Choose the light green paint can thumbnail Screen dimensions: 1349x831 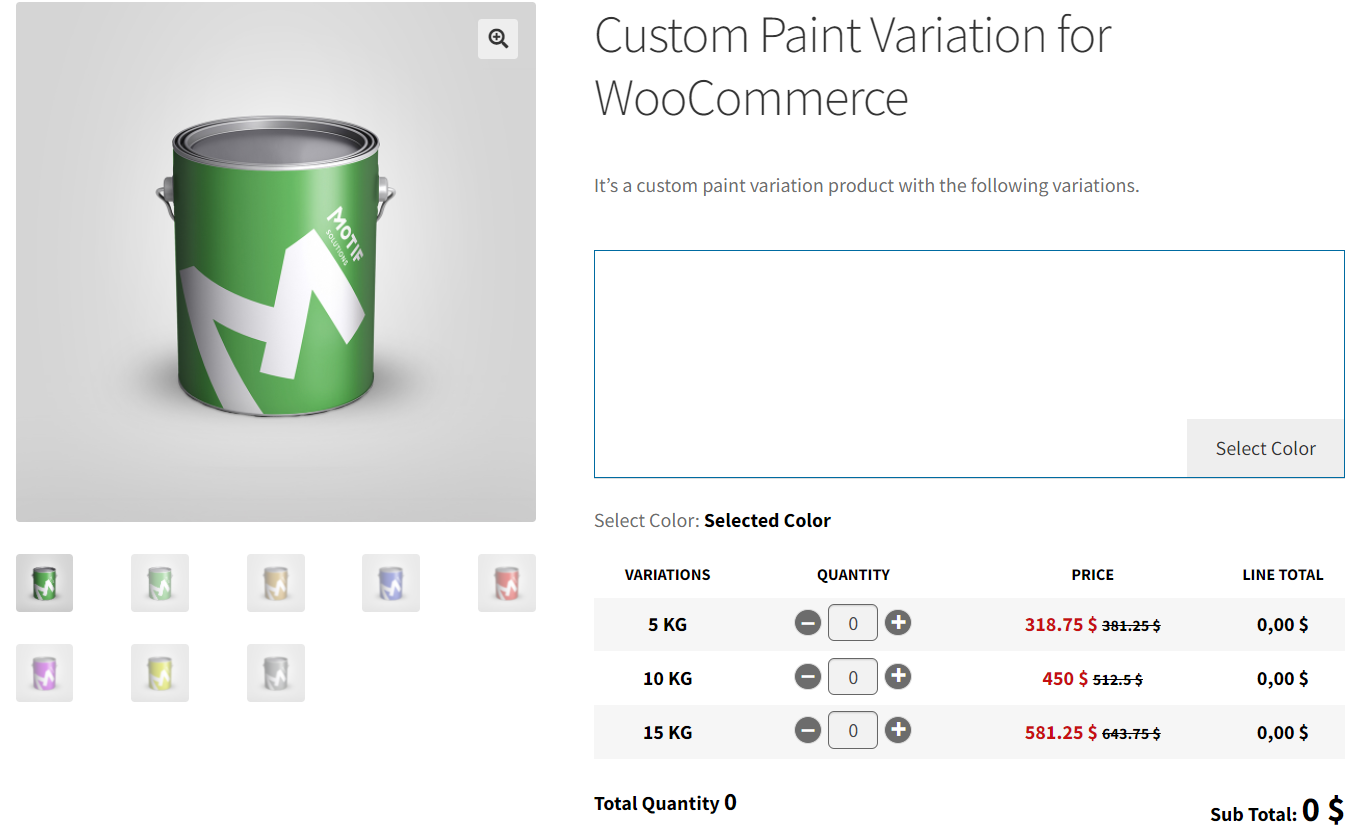pyautogui.click(x=160, y=583)
